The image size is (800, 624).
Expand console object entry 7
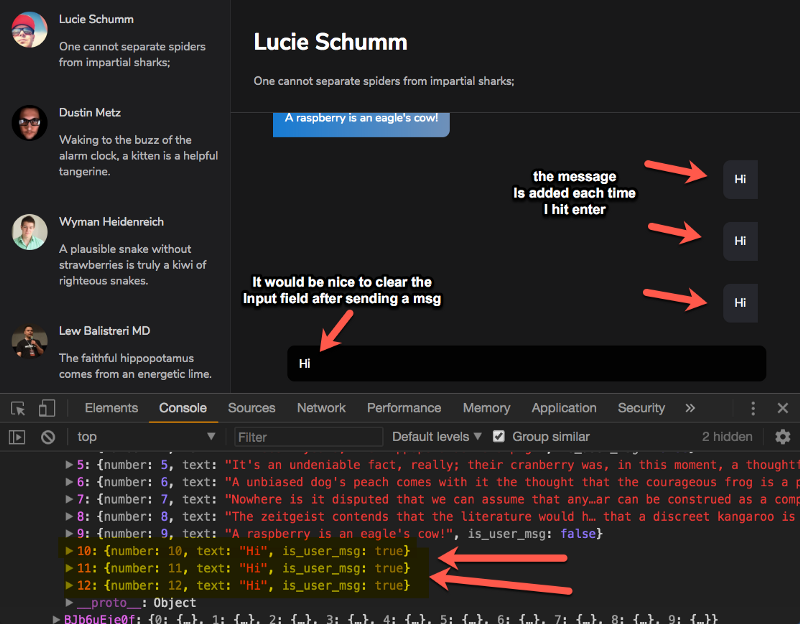(x=69, y=500)
